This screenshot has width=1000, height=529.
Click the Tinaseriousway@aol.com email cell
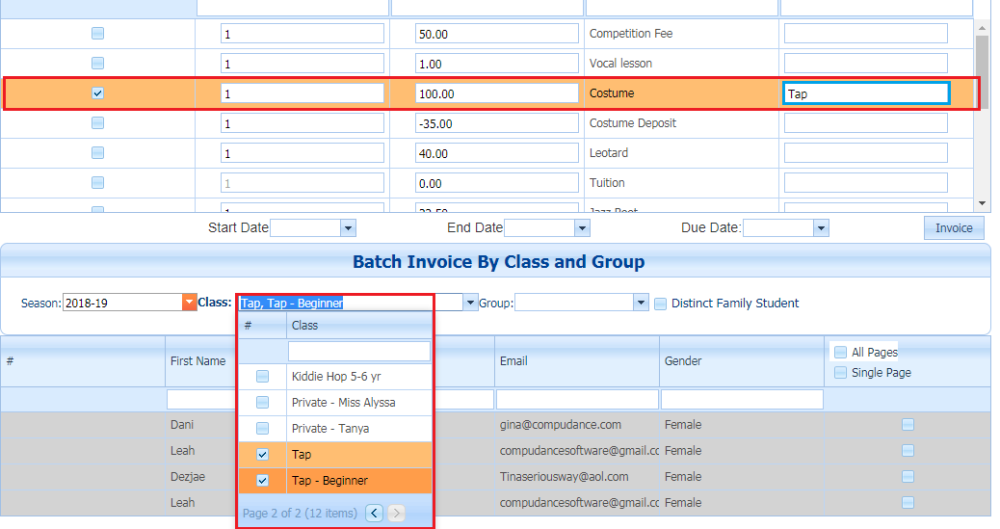point(564,477)
